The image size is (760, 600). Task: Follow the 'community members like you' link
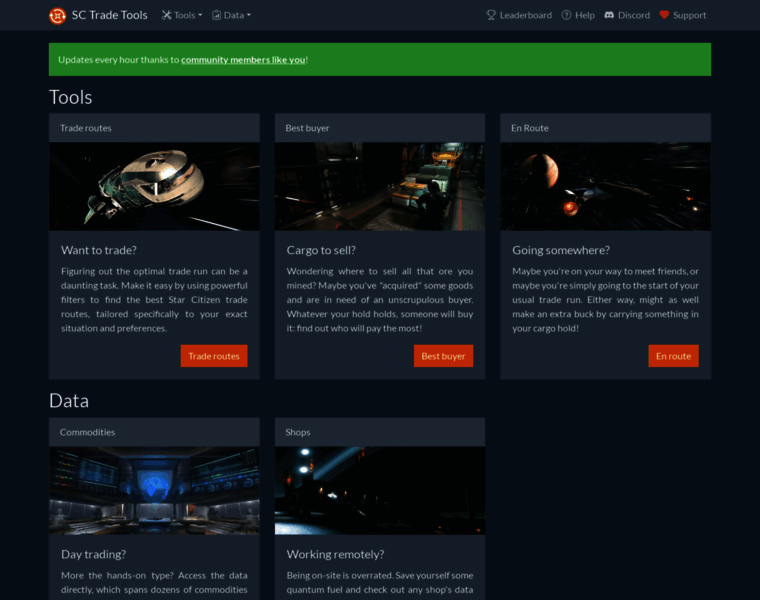(243, 60)
